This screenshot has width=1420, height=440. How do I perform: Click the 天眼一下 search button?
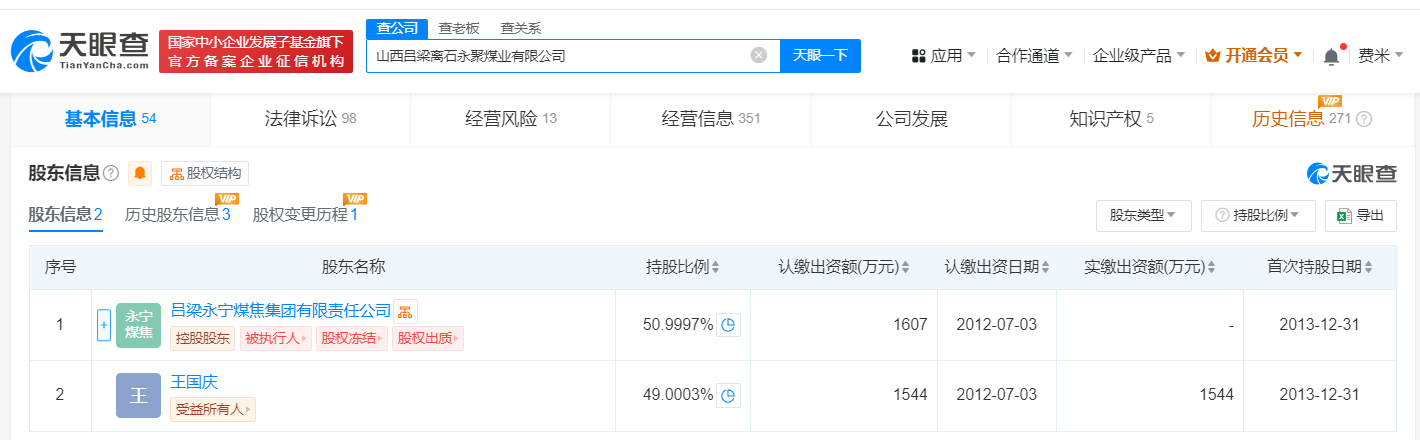click(820, 56)
